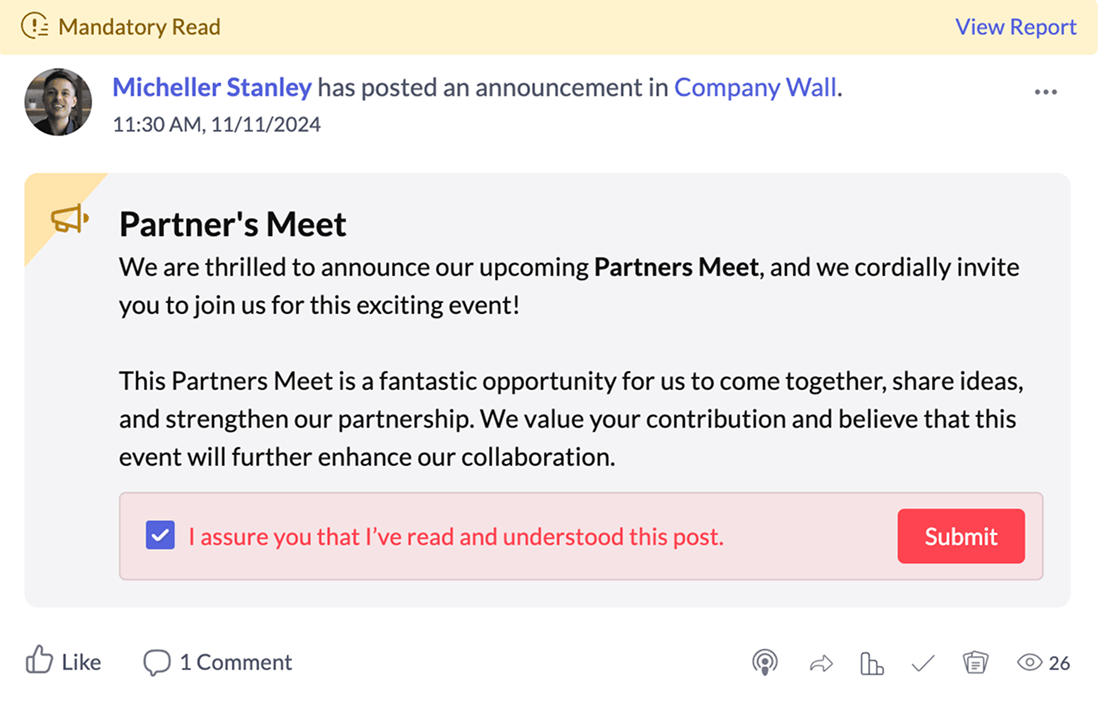This screenshot has width=1099, height=718.
Task: Open the View Report link
Action: pyautogui.click(x=1015, y=27)
